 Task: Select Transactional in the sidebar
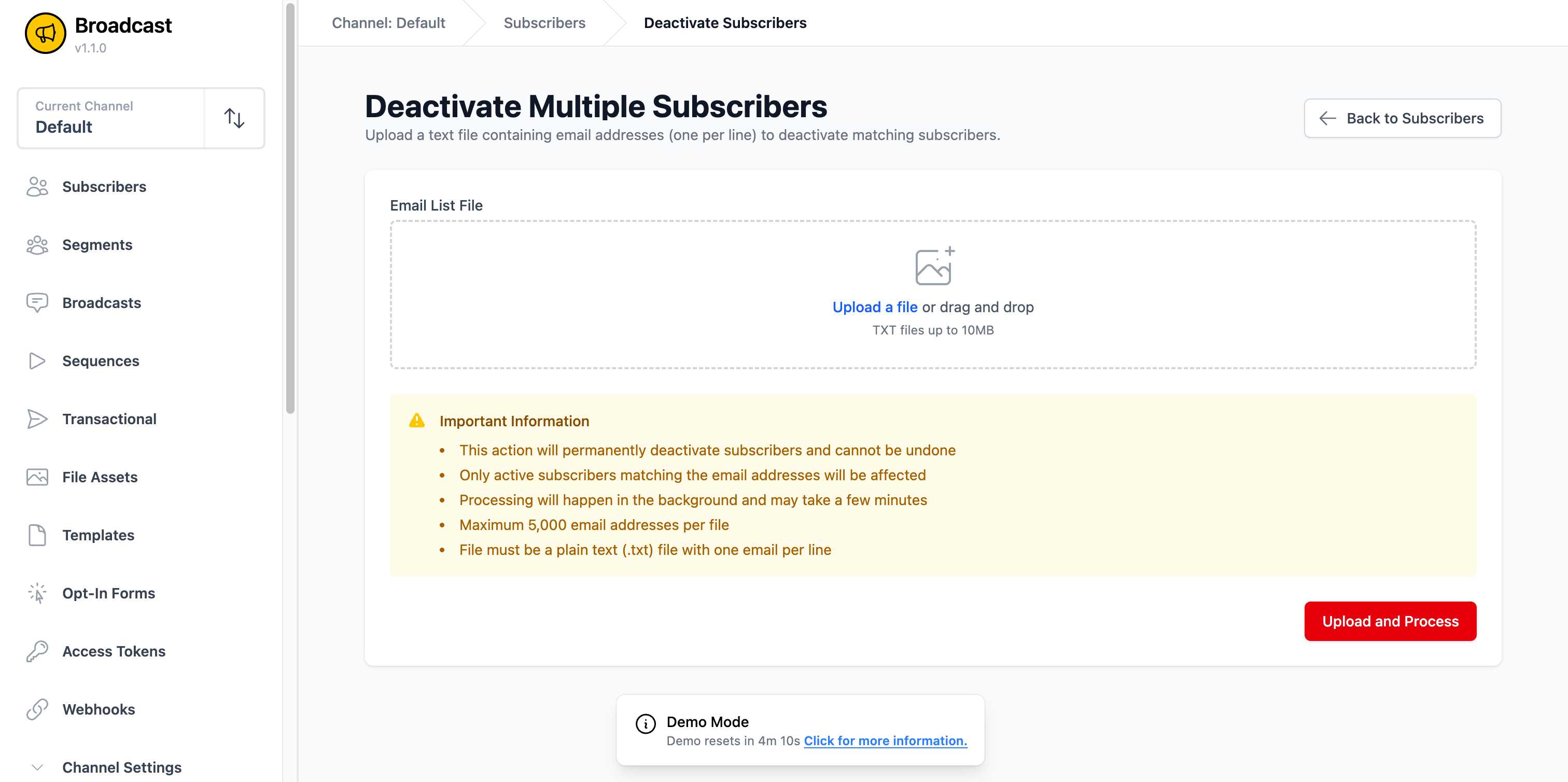pyautogui.click(x=109, y=420)
